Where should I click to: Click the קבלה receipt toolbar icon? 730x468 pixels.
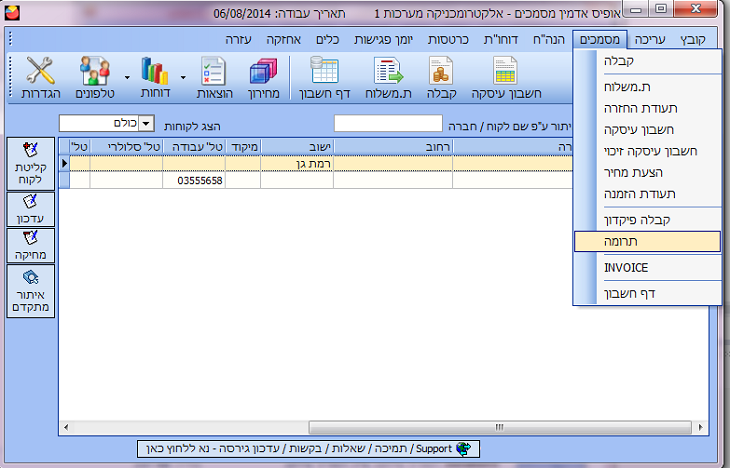point(443,71)
